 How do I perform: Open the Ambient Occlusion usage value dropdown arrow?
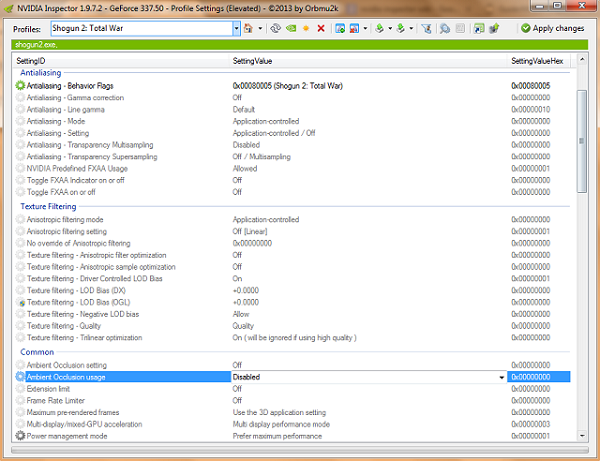[x=501, y=377]
